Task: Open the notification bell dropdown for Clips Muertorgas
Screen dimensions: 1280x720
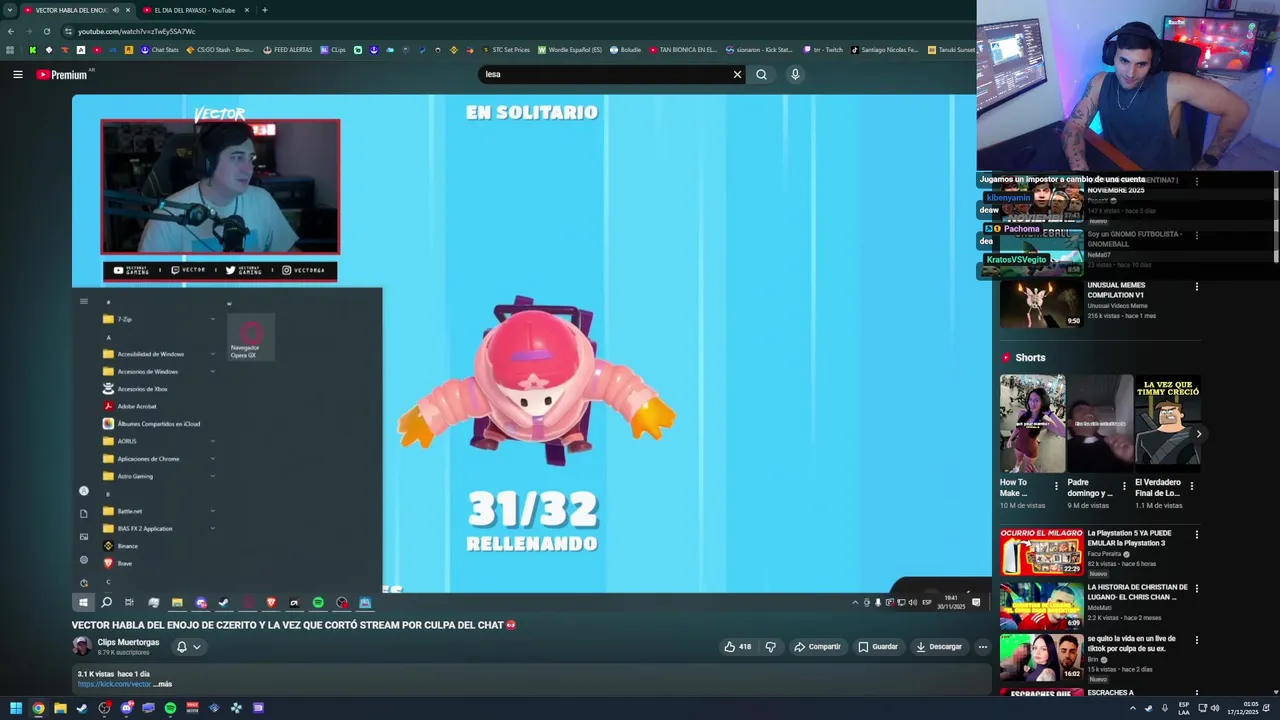Action: (x=189, y=647)
